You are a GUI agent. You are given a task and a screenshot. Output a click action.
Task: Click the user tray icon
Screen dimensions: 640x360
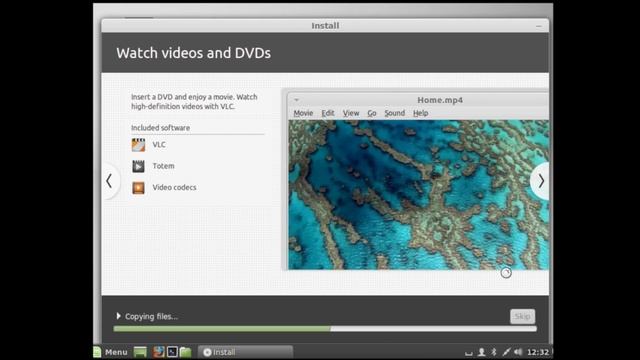(482, 352)
